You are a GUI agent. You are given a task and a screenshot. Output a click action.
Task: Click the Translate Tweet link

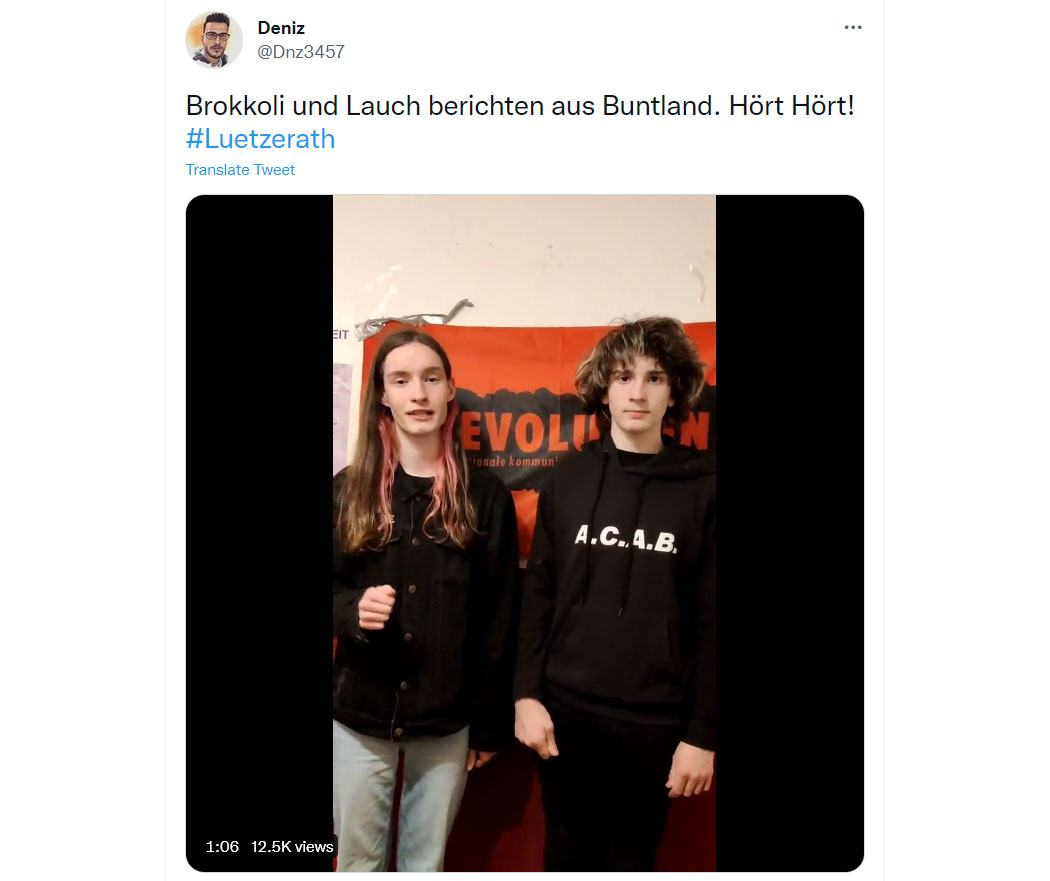pos(240,170)
